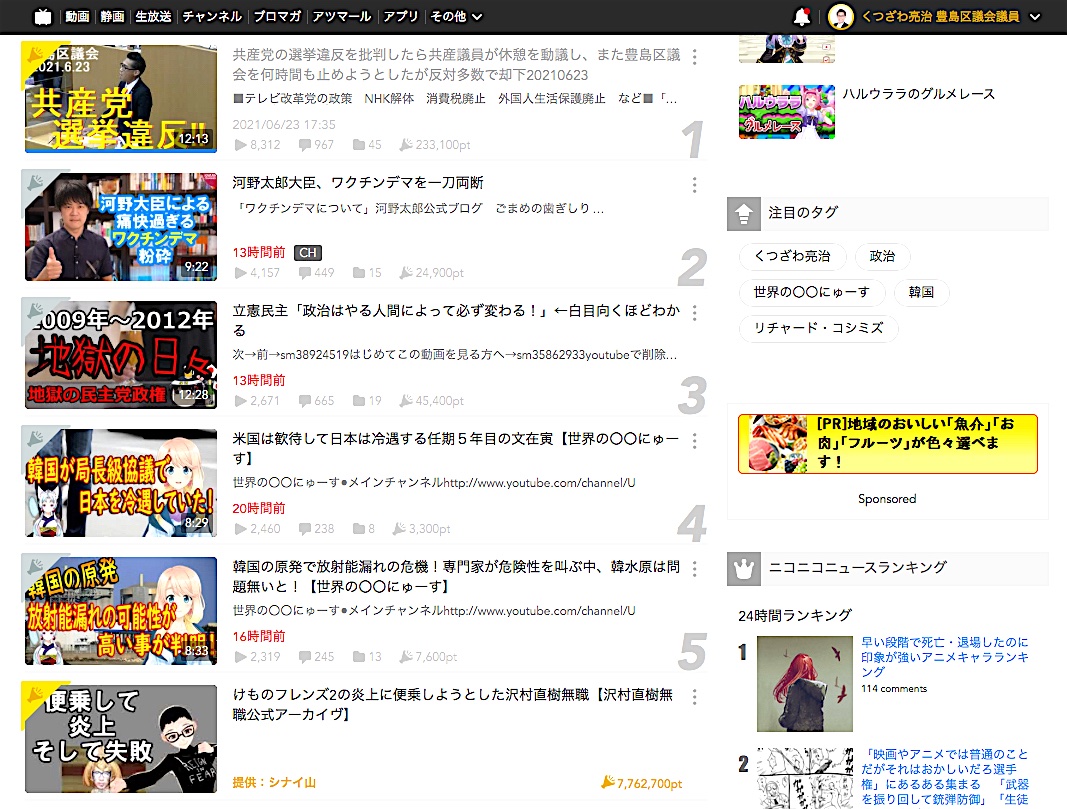Image resolution: width=1067 pixels, height=809 pixels.
Task: Open 地獄の日々 民主党政権 thumbnail
Action: click(121, 354)
